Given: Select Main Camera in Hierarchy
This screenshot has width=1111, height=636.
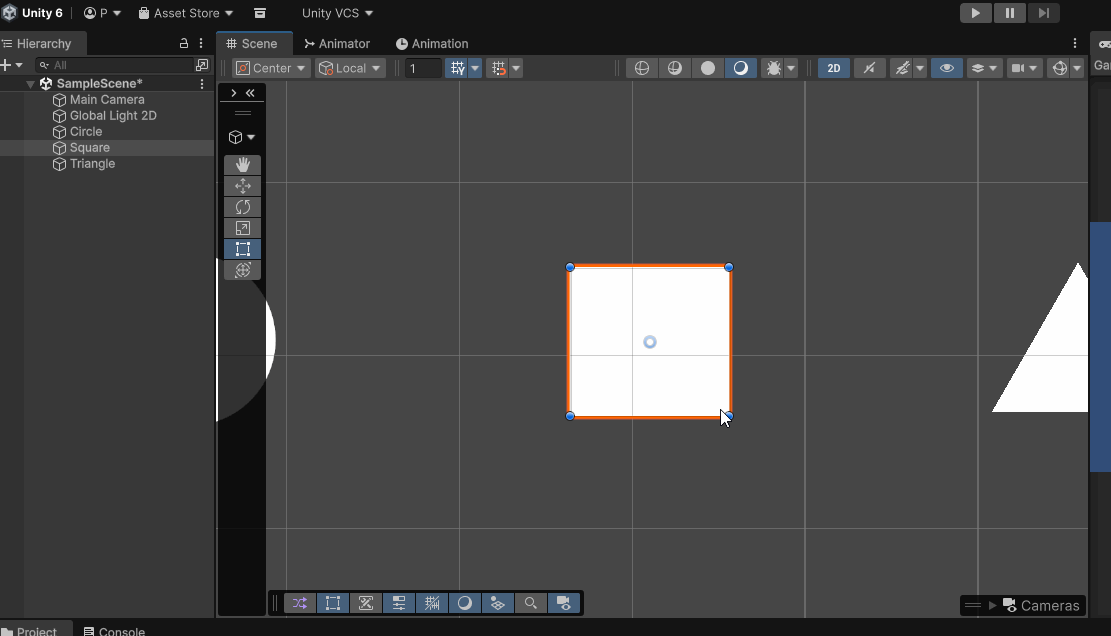Looking at the screenshot, I should pyautogui.click(x=107, y=100).
